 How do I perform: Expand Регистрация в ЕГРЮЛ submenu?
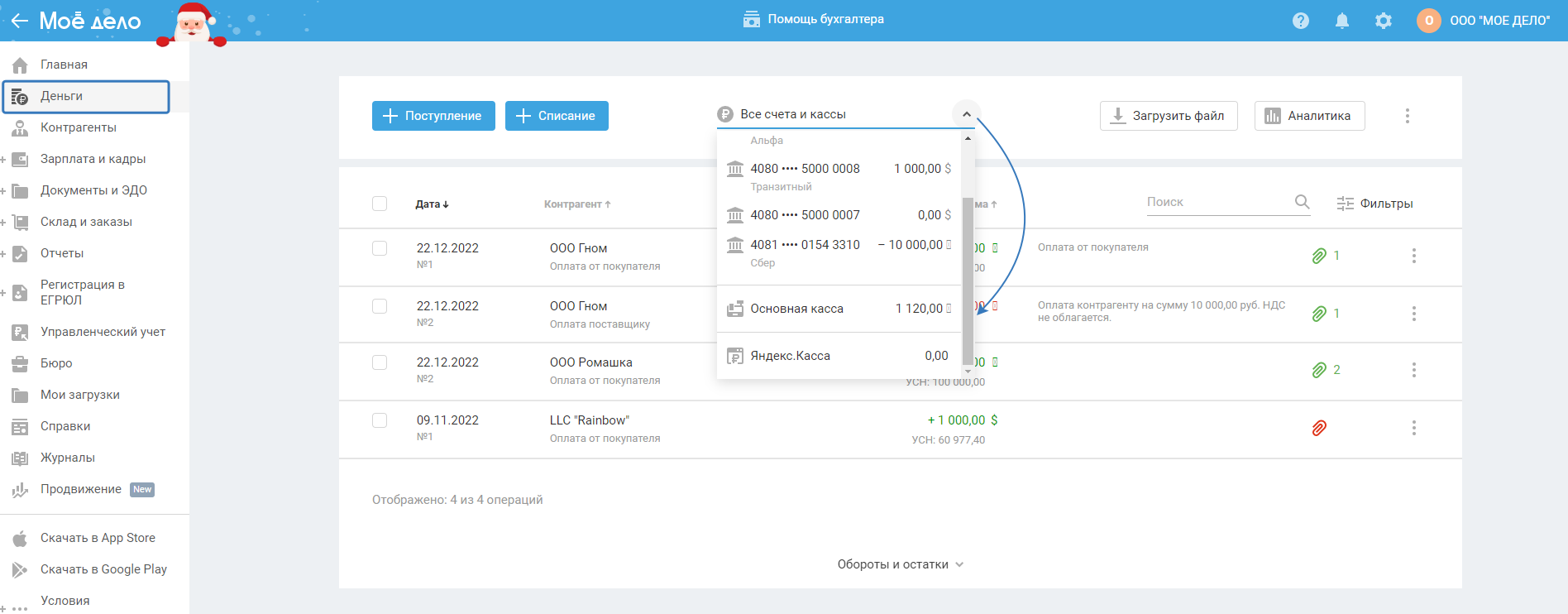click(3, 292)
